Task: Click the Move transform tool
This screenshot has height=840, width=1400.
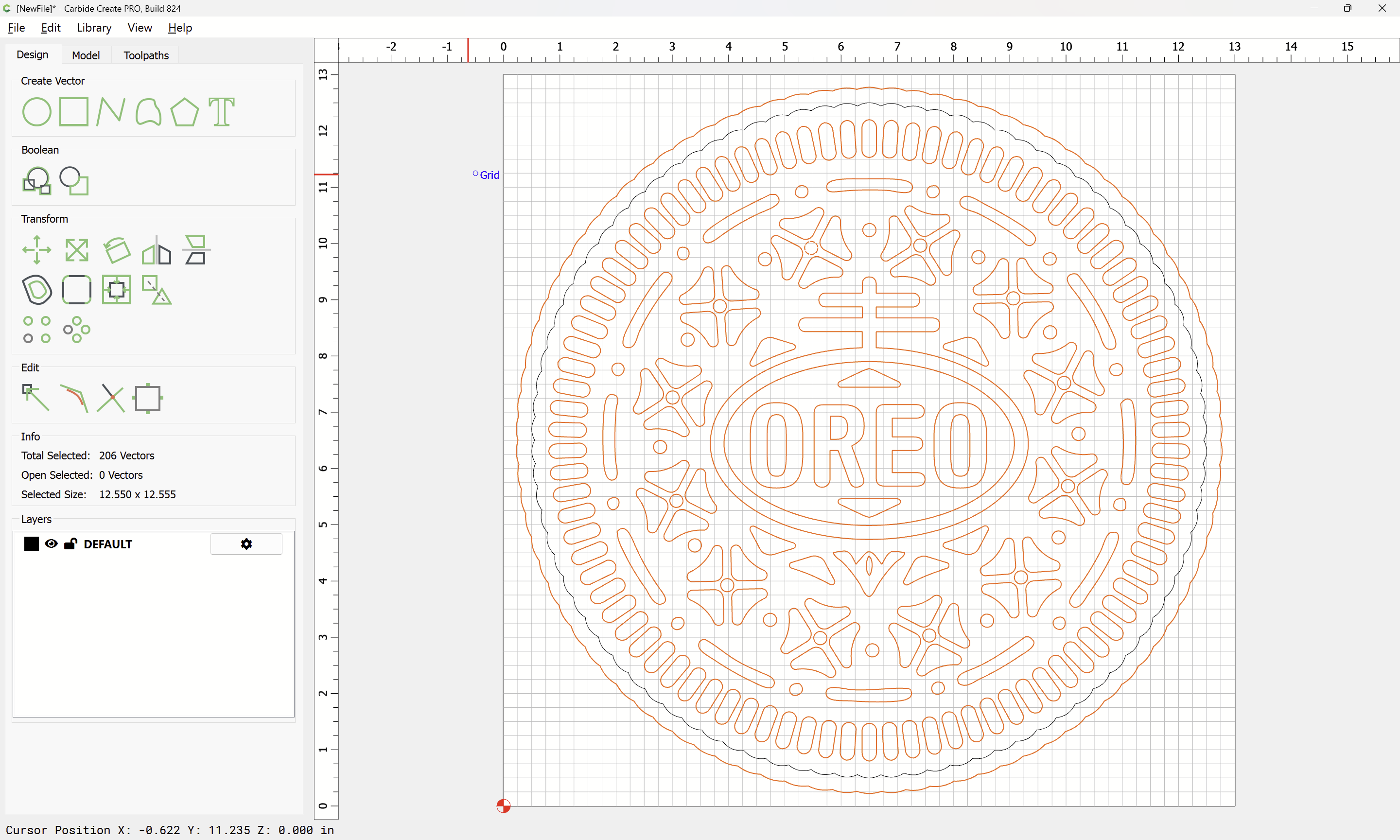Action: click(x=37, y=250)
